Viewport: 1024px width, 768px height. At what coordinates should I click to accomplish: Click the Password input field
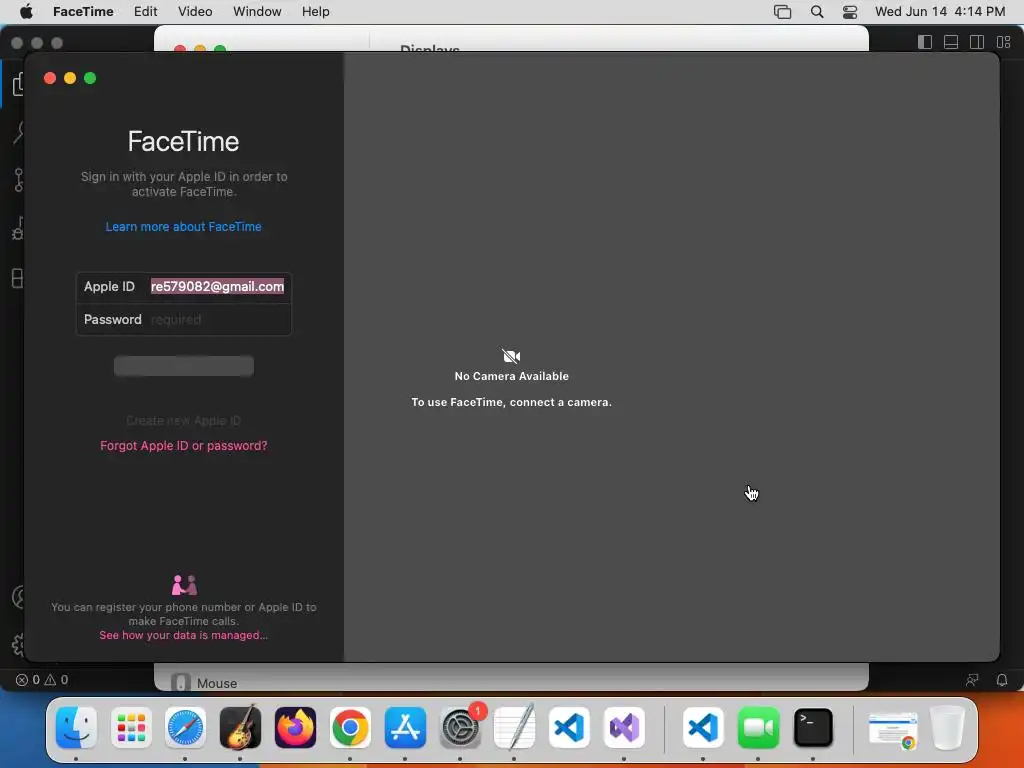point(217,319)
